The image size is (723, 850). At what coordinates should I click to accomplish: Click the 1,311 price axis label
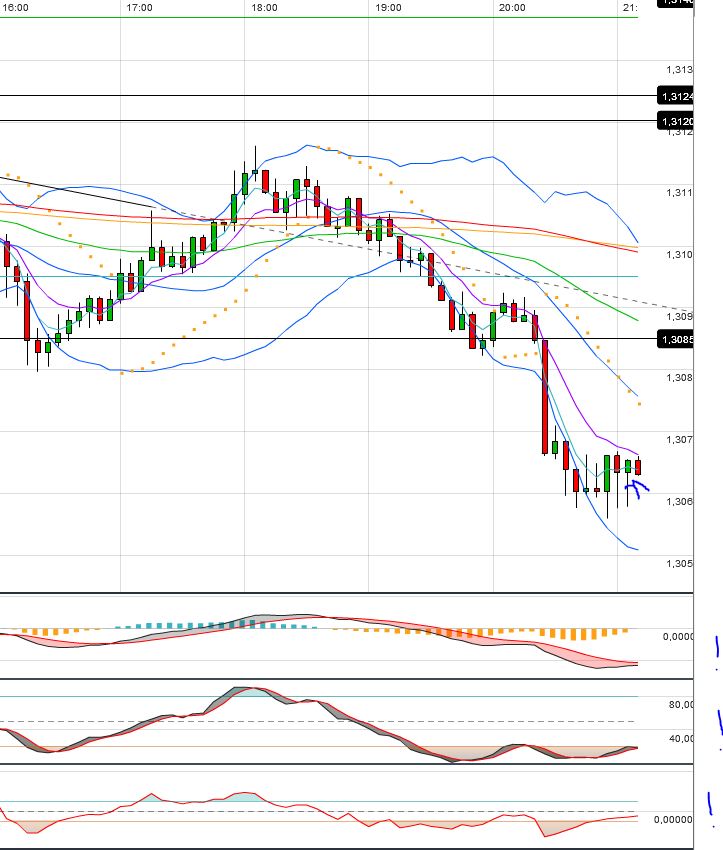679,192
